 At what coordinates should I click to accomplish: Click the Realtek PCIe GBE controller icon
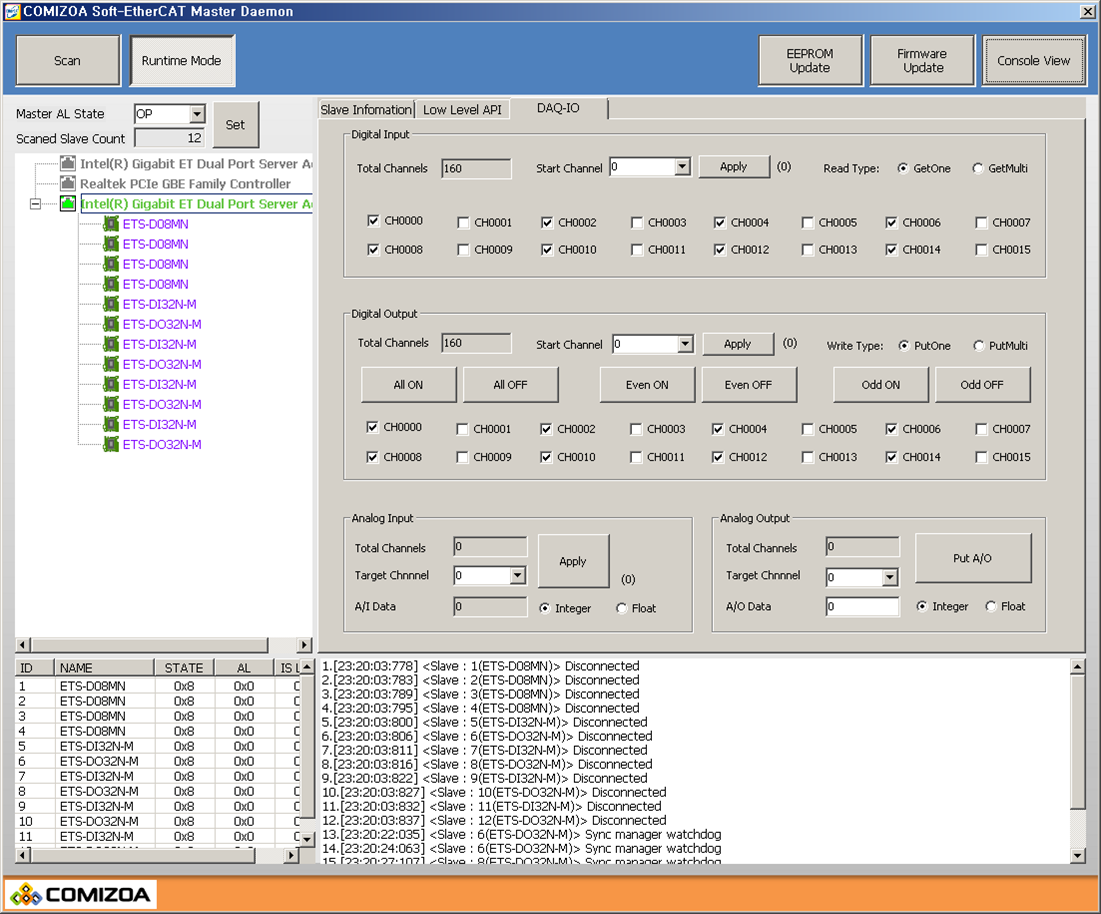pyautogui.click(x=68, y=183)
